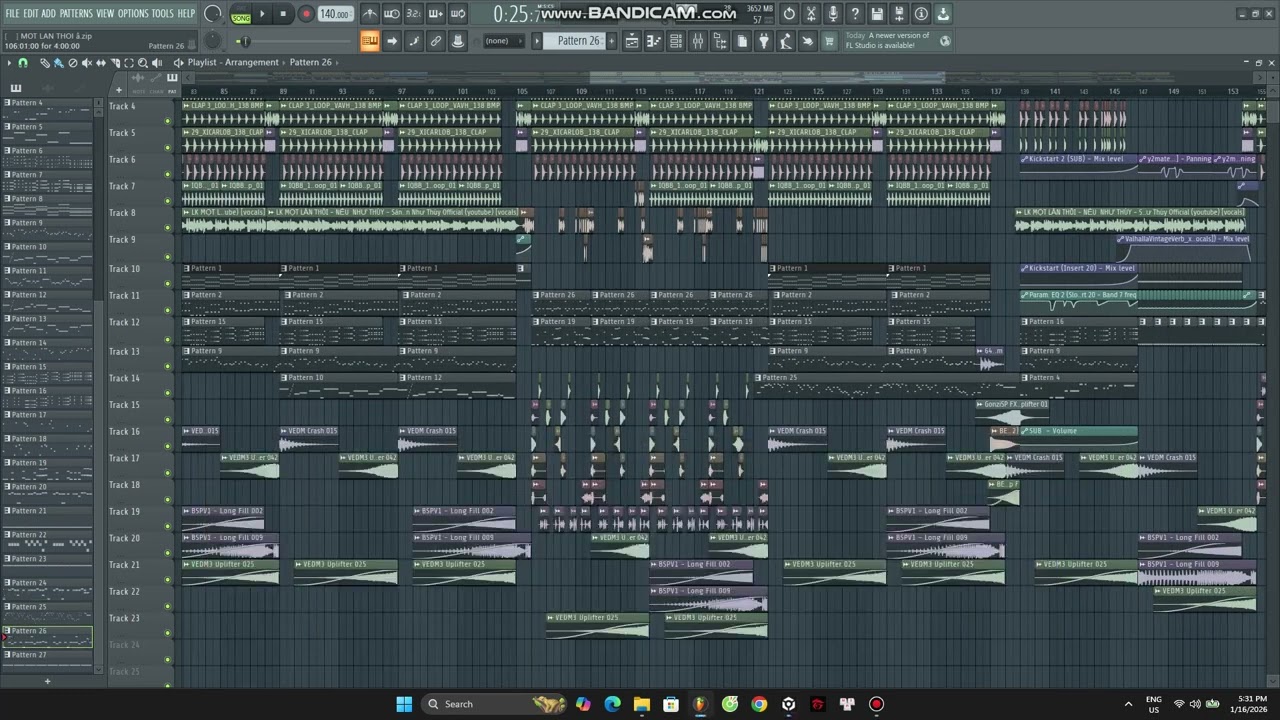
Task: Select the playlist Draw pencil tool
Action: click(x=45, y=62)
